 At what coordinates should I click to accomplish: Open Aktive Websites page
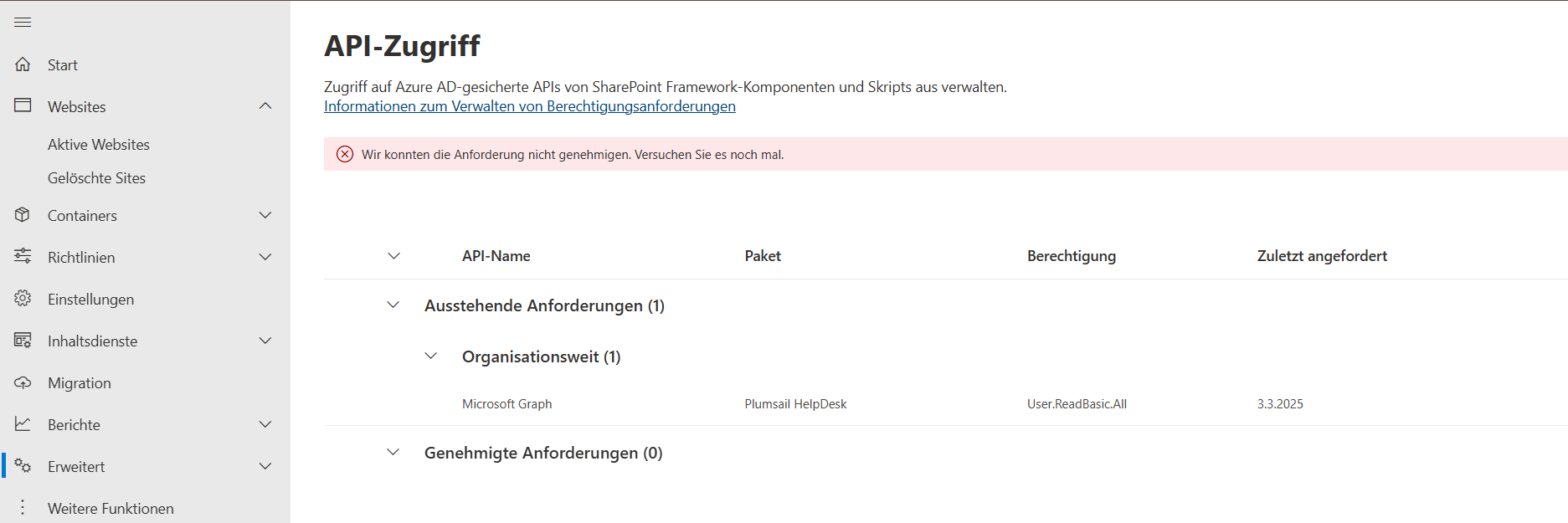point(99,145)
